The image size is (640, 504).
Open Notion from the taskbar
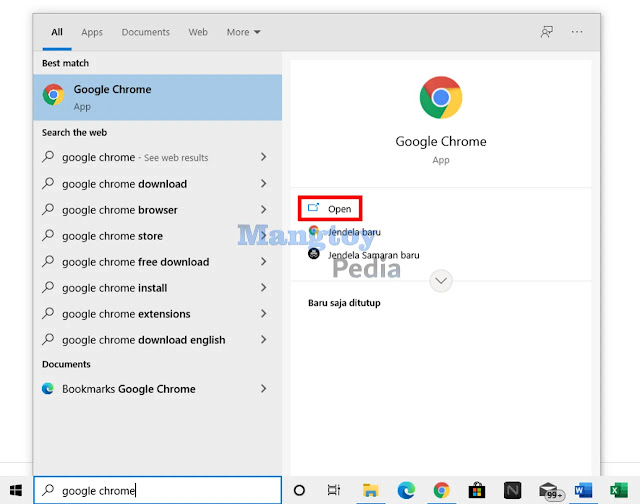click(512, 490)
